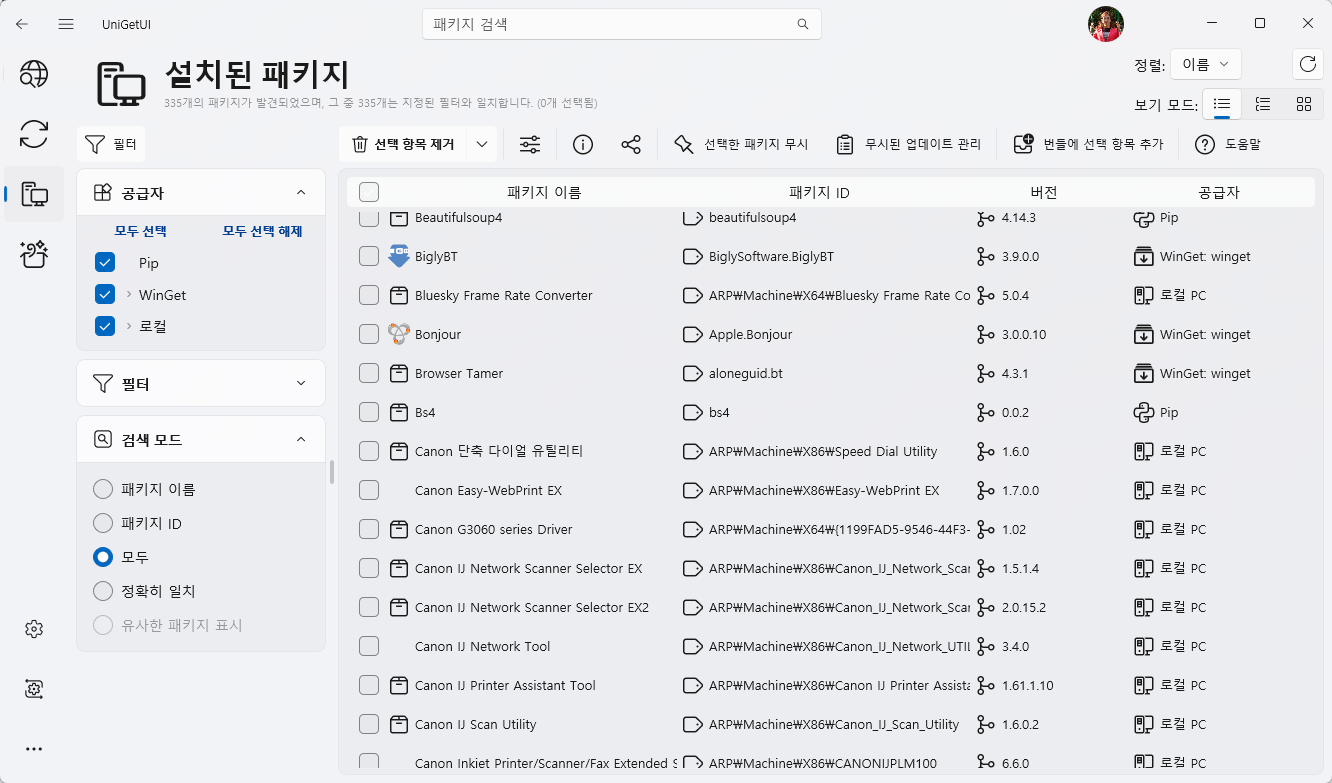Click WinGet source icon in Bonjour row
1332x783 pixels.
1143,335
